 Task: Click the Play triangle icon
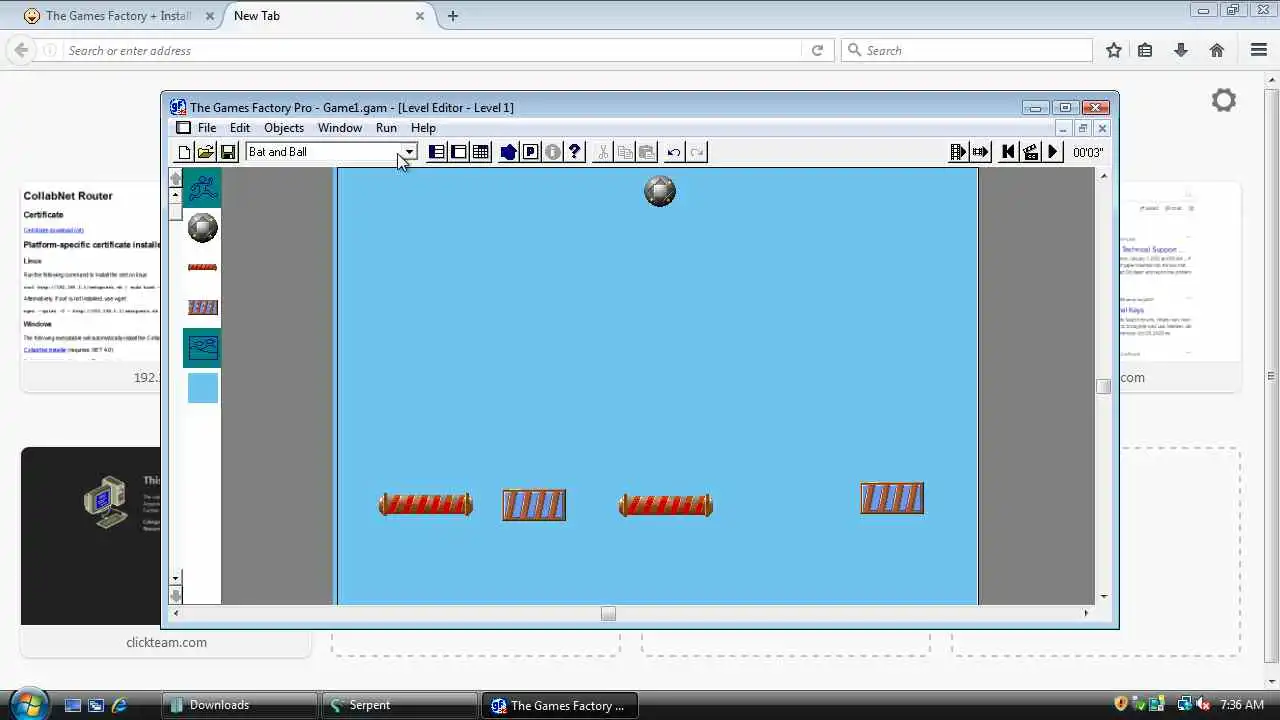point(1053,152)
